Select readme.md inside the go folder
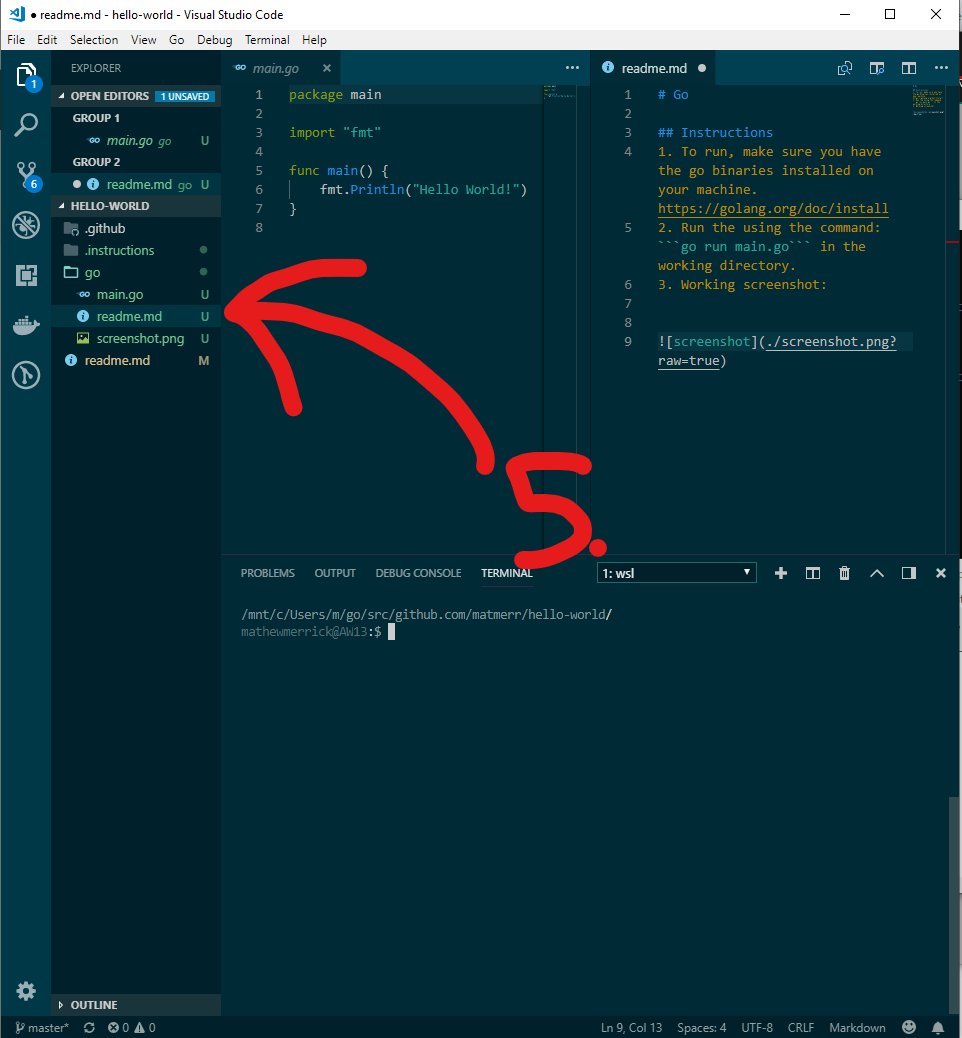 click(x=136, y=316)
